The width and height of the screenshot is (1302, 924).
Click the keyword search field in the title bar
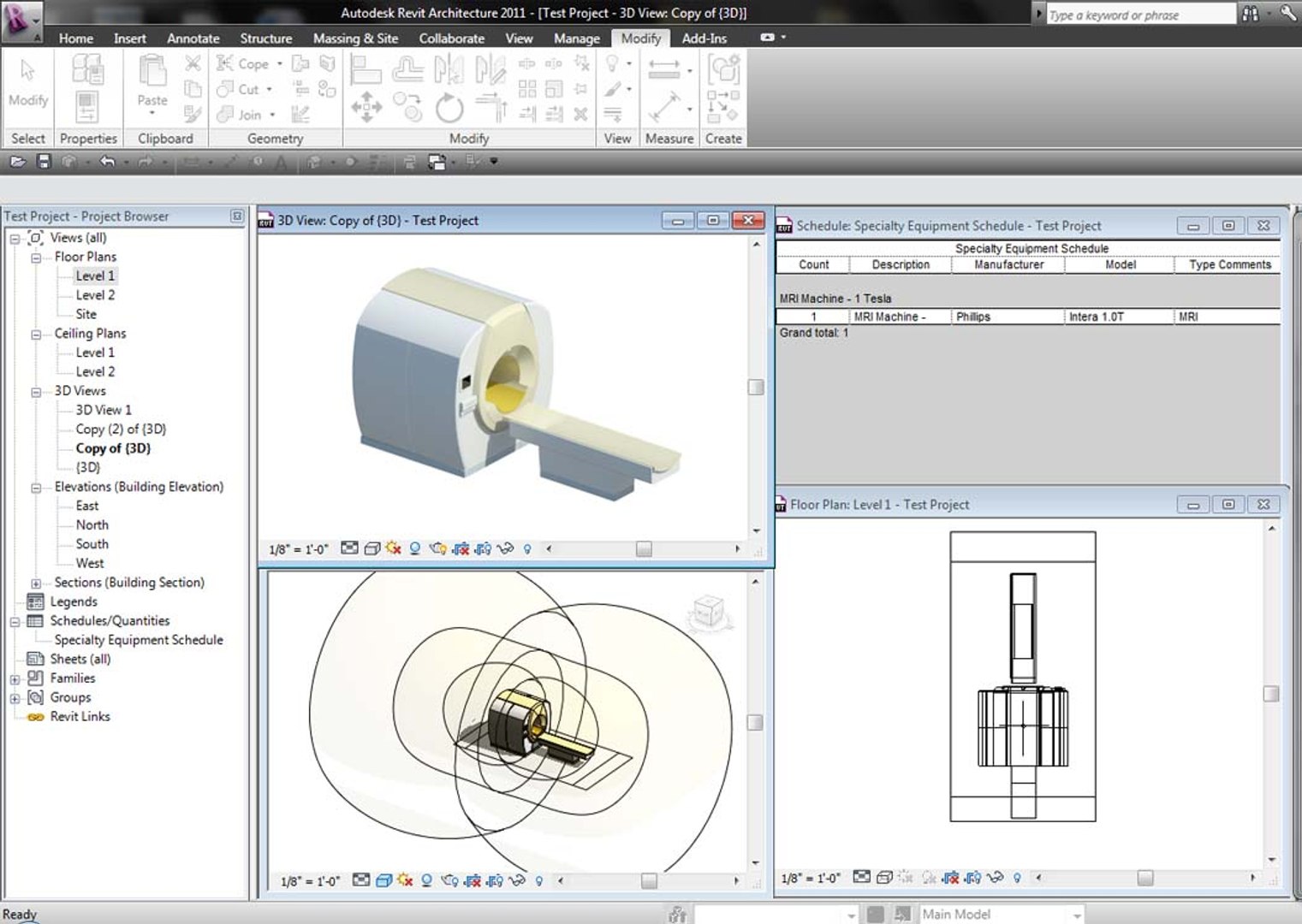(x=1140, y=15)
